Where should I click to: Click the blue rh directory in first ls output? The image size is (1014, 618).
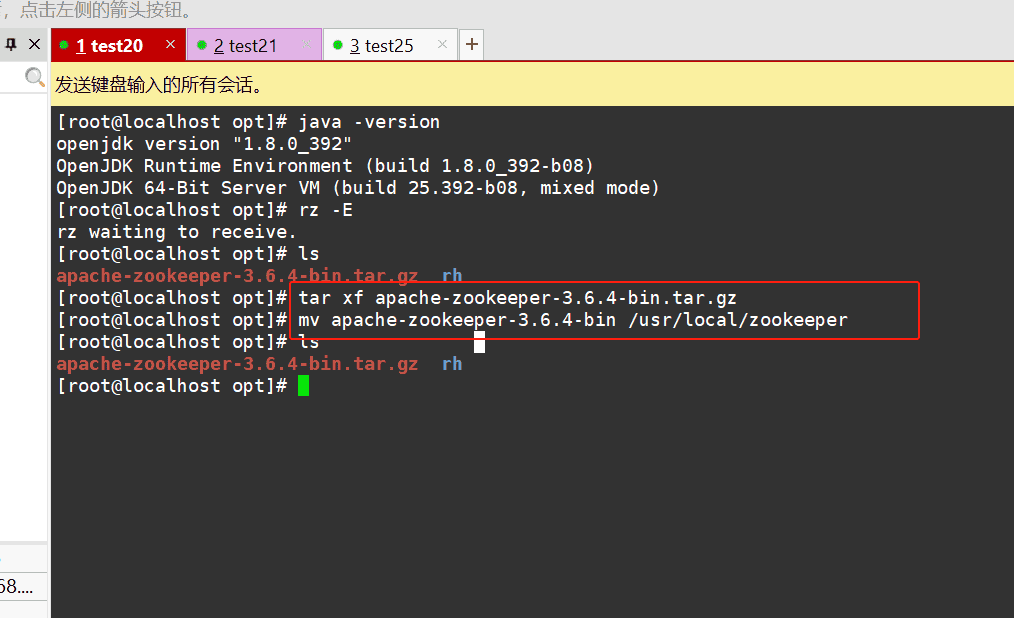tap(452, 276)
